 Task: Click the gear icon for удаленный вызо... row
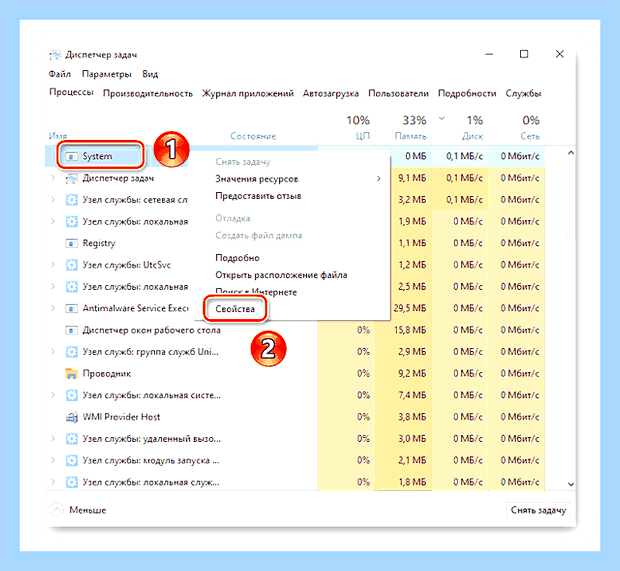tap(71, 439)
